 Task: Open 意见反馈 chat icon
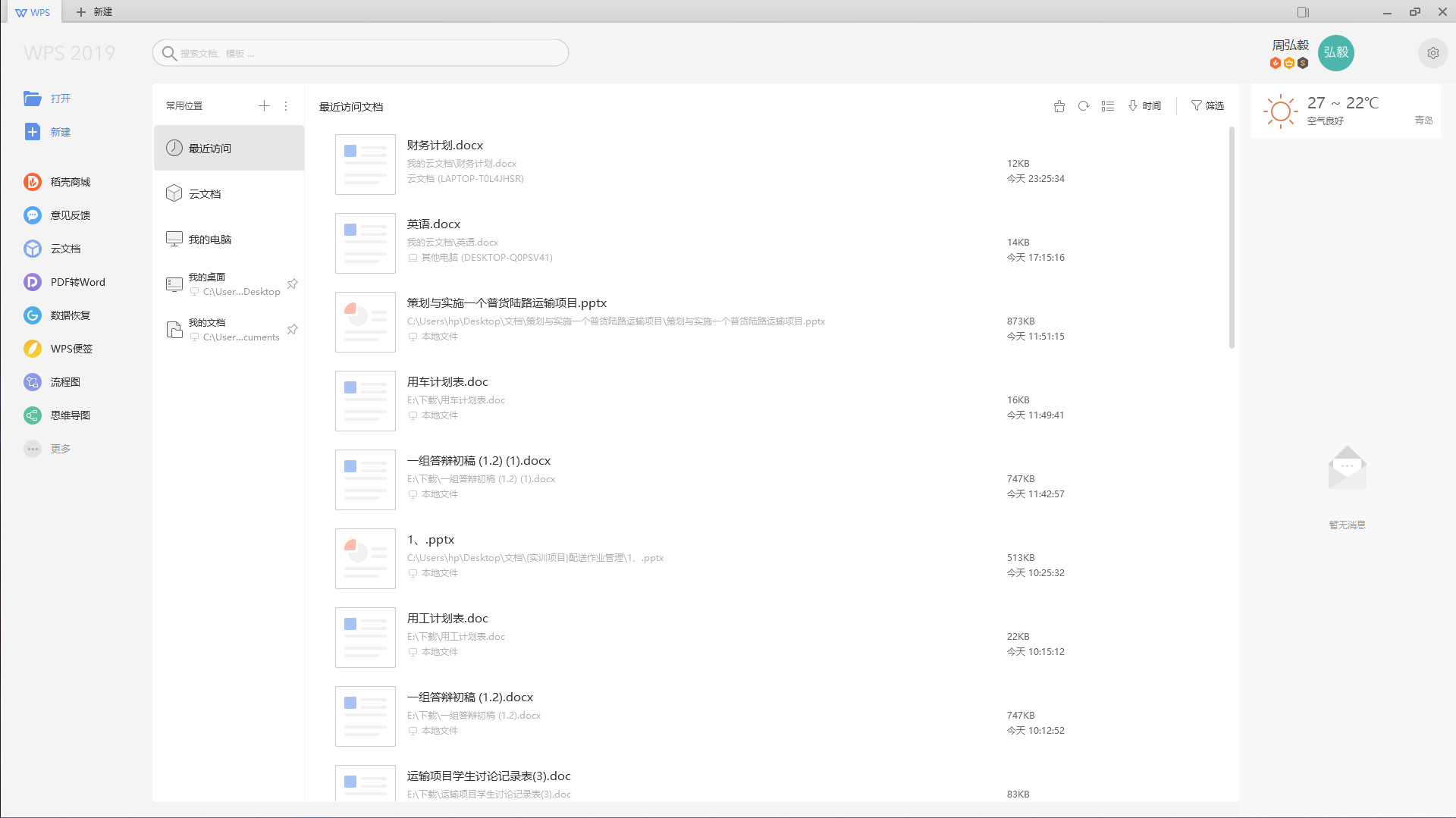(x=32, y=215)
